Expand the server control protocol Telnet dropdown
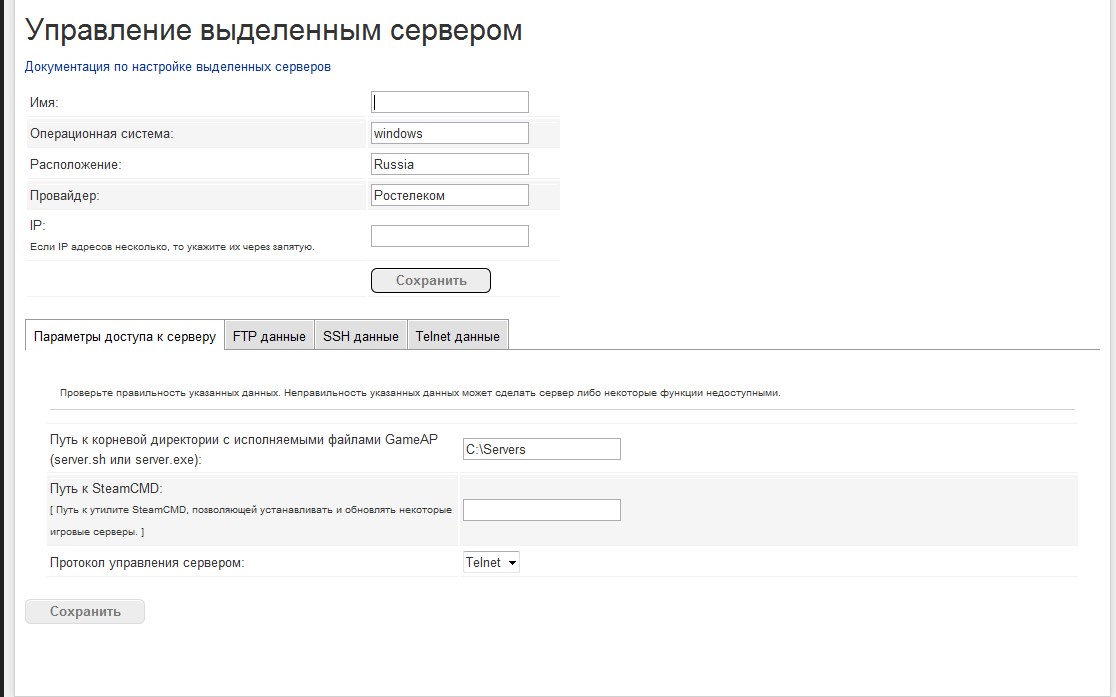1116x697 pixels. point(491,562)
